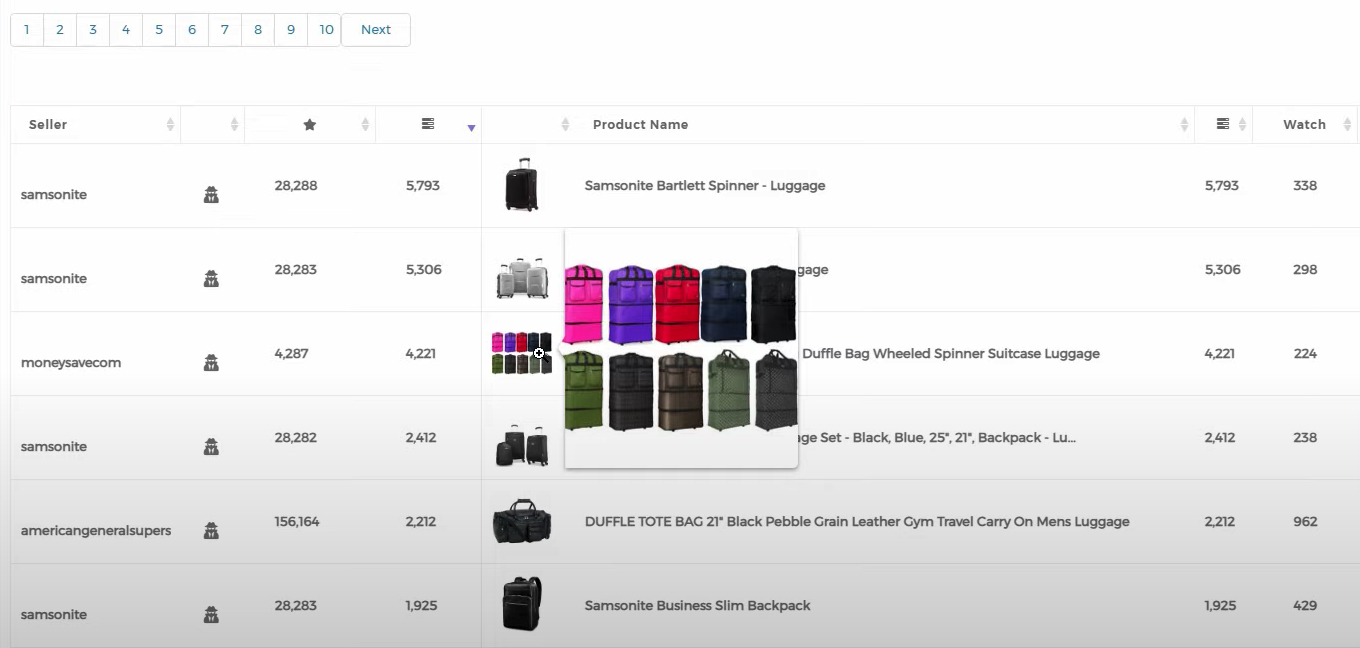1360x648 pixels.
Task: Open the black duffle tote bag thumbnail
Action: click(x=522, y=521)
